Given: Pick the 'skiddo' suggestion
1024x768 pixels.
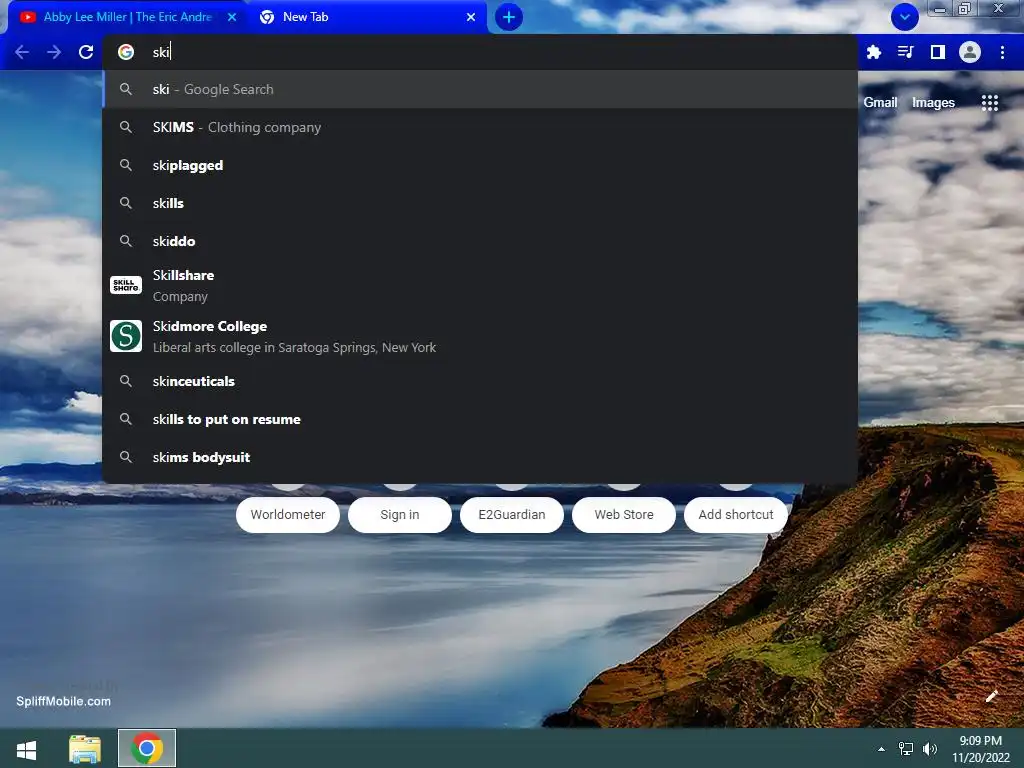Looking at the screenshot, I should point(480,241).
